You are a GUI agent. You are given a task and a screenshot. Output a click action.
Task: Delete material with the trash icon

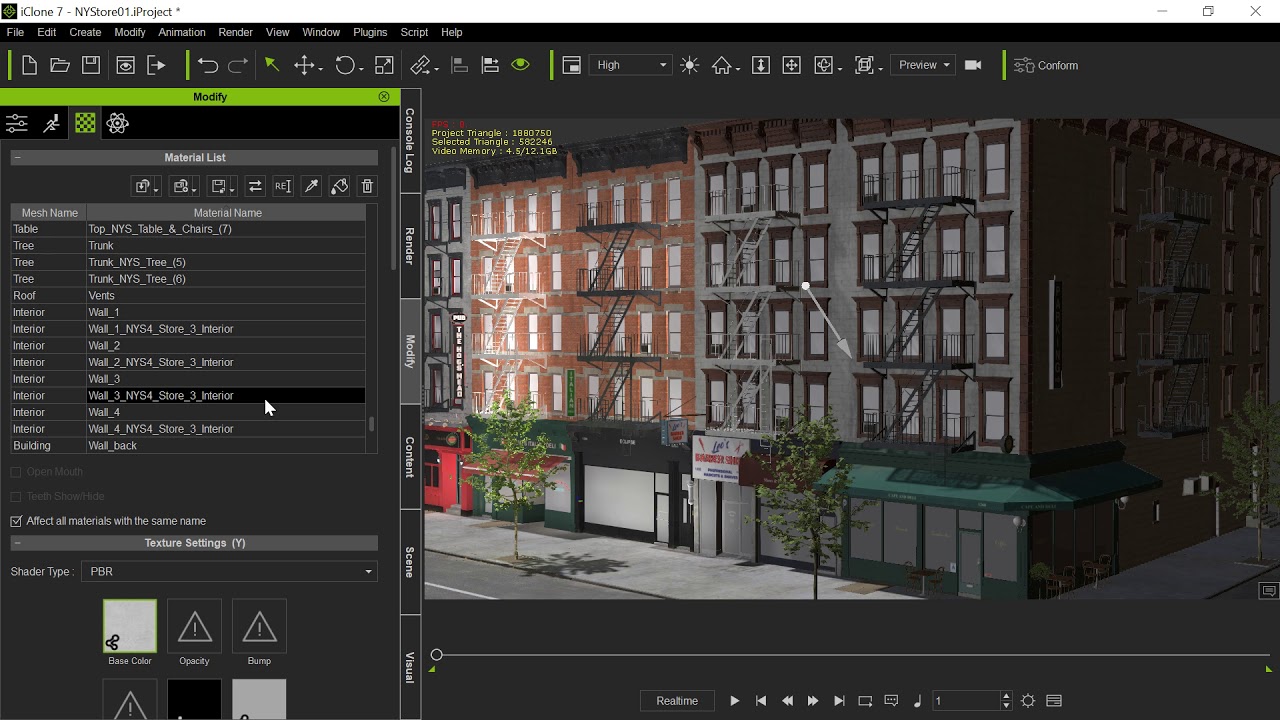(x=367, y=186)
